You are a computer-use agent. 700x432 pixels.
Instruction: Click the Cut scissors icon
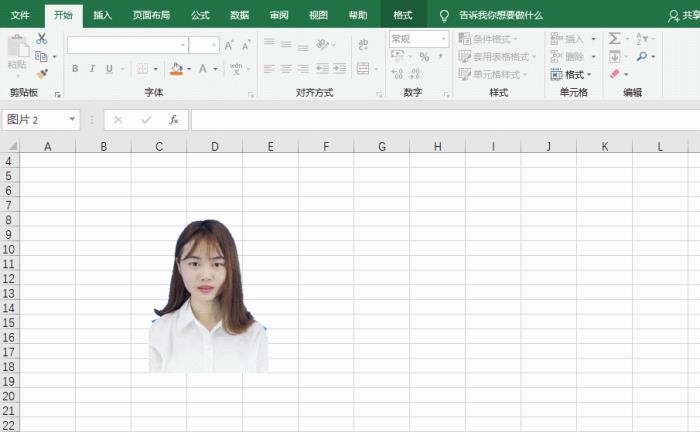(42, 39)
